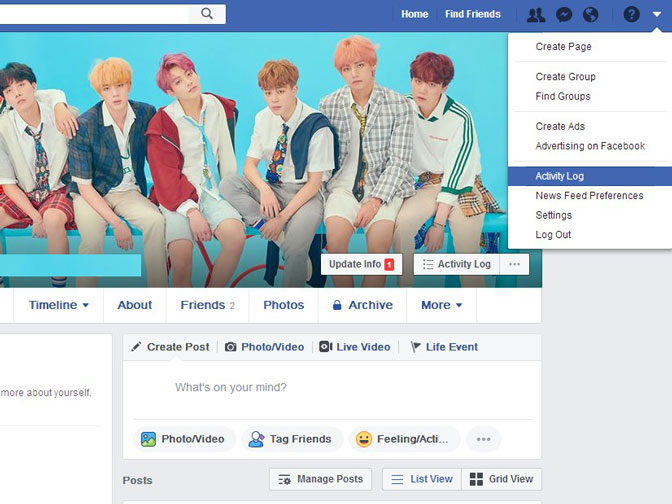Open the friend requests icon
This screenshot has height=504, width=672.
536,15
